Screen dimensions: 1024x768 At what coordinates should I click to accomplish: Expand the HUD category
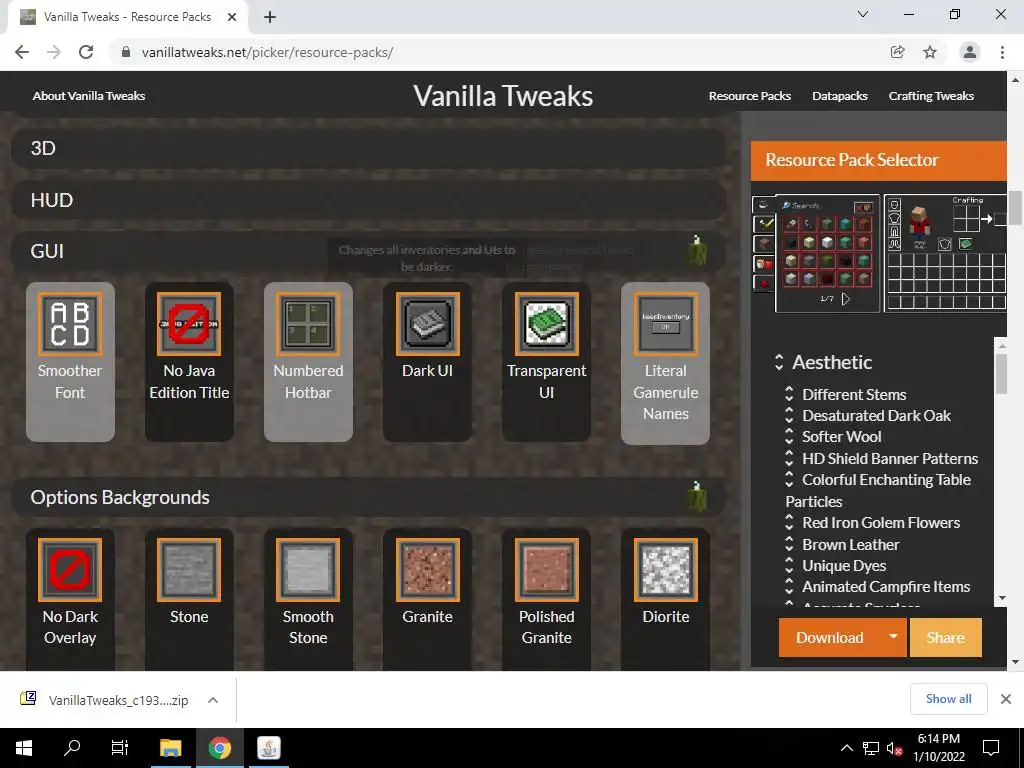click(x=368, y=200)
